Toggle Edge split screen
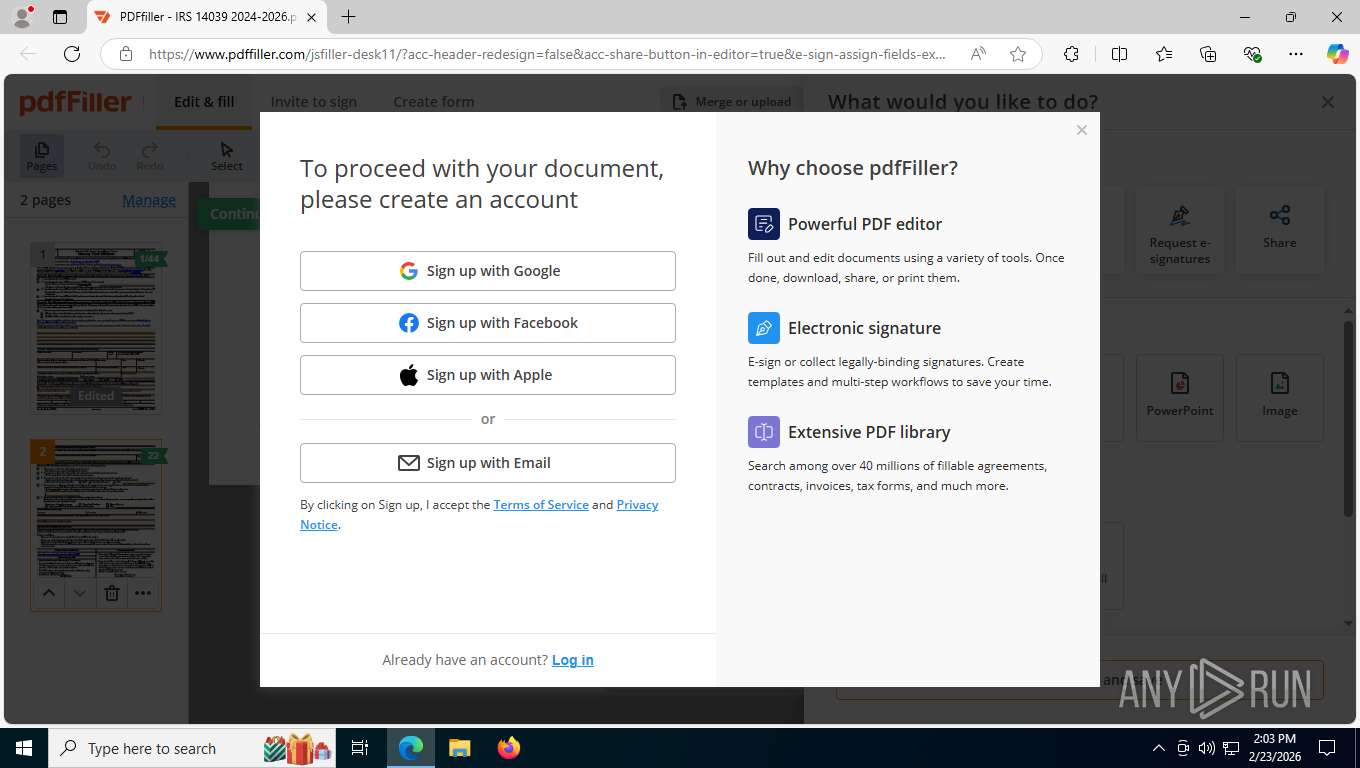 point(1120,54)
